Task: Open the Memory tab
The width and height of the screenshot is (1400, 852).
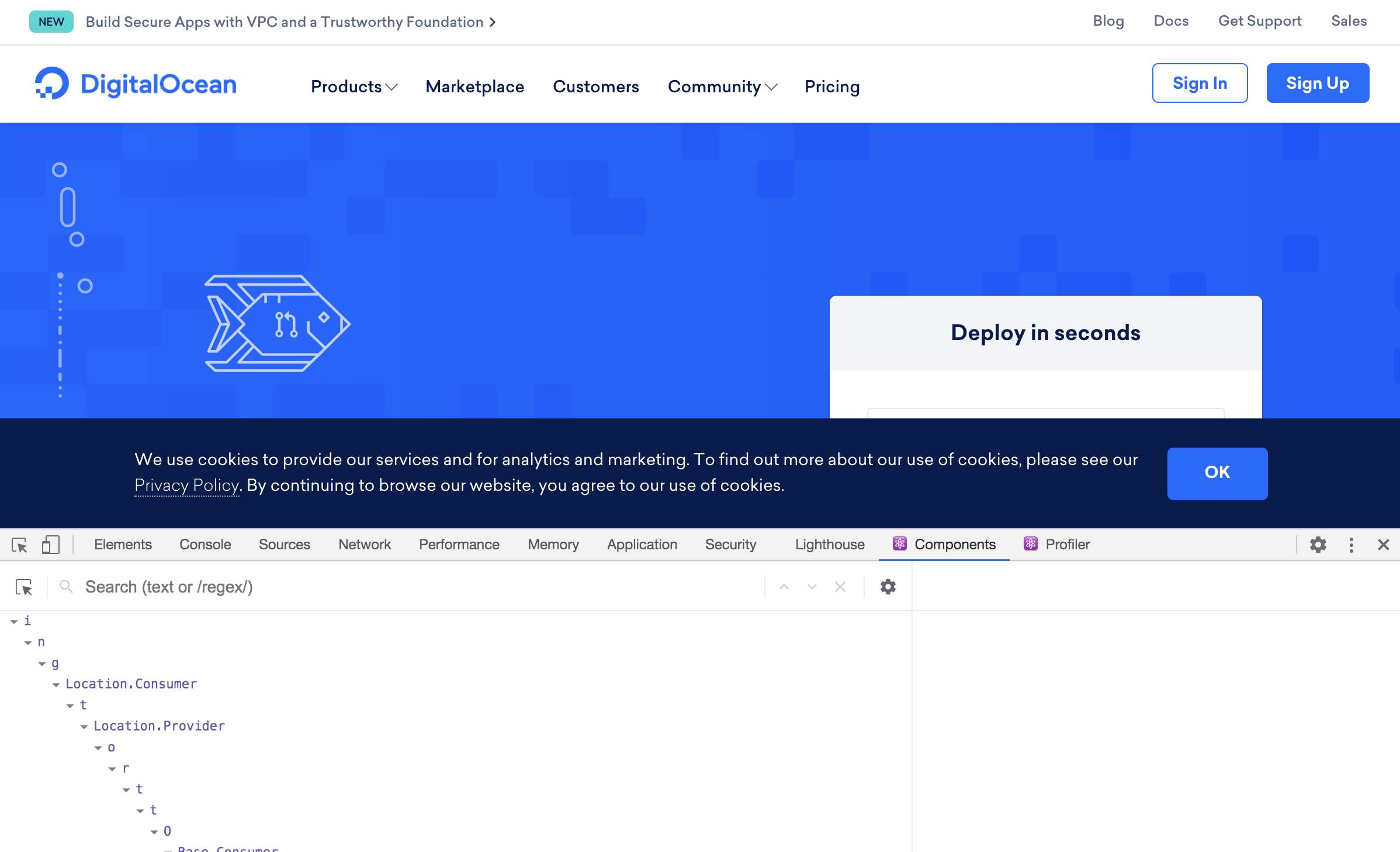Action: pyautogui.click(x=553, y=545)
